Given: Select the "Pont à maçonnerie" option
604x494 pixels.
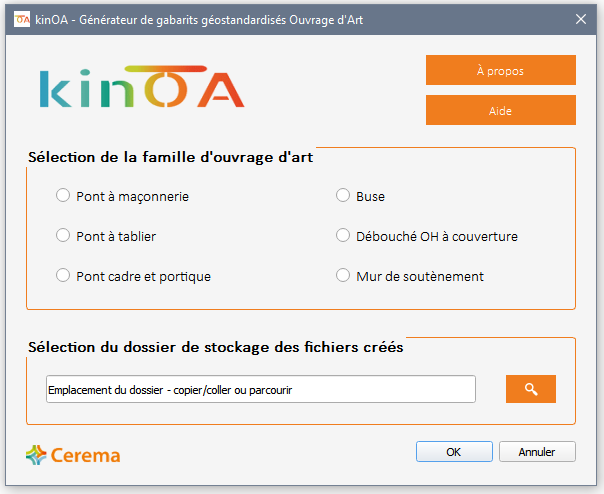Looking at the screenshot, I should pyautogui.click(x=63, y=196).
